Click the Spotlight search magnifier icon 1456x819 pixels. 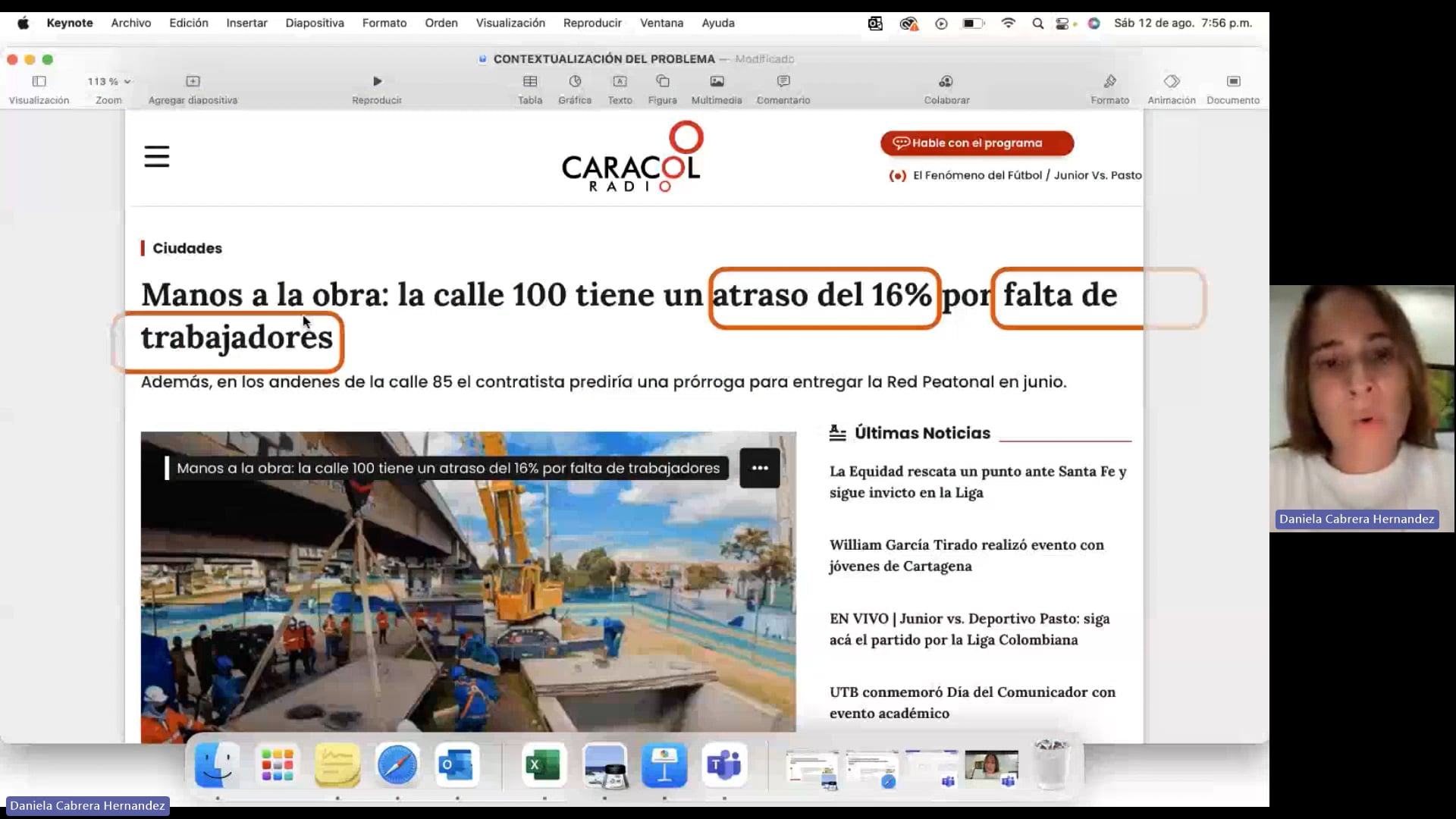tap(1037, 24)
